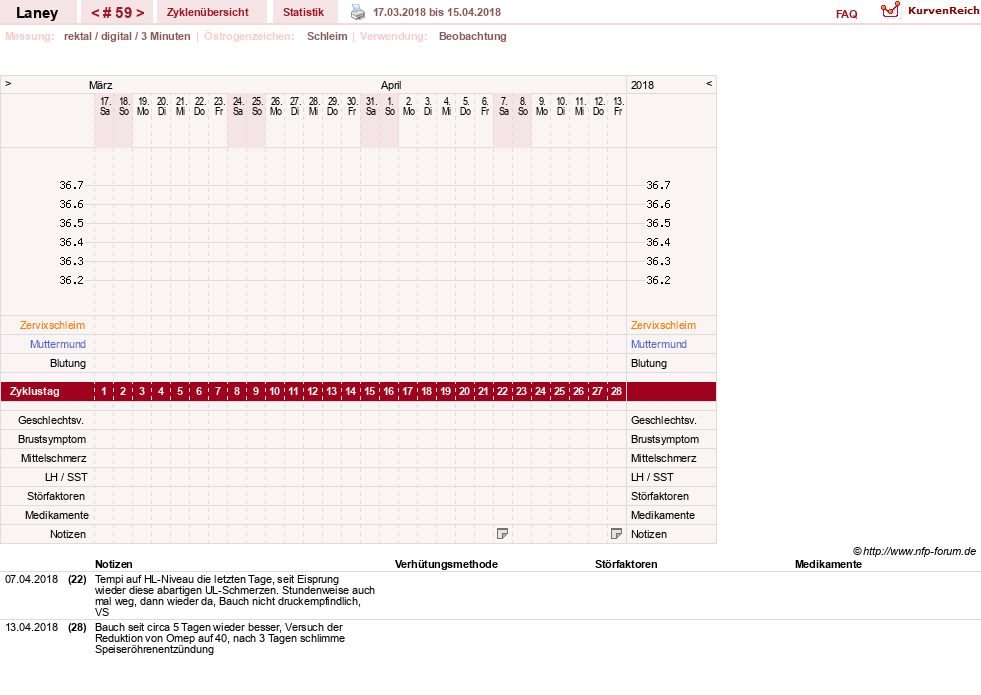Click the '13. Fr' date column header

click(x=618, y=106)
